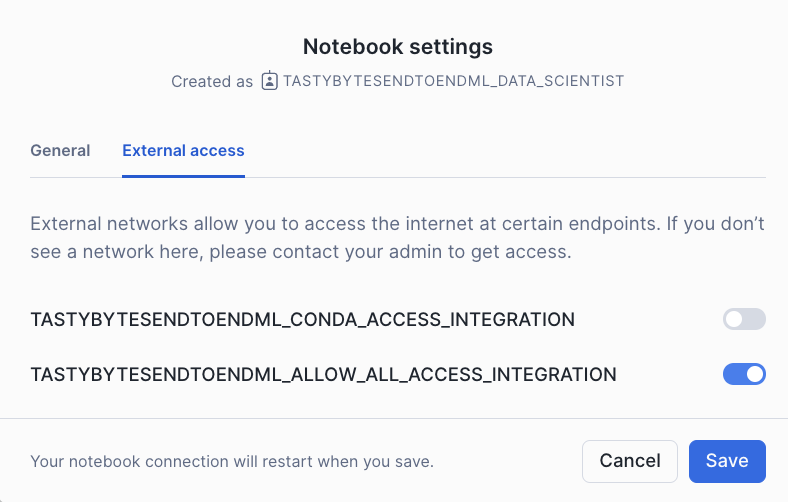
Task: Click the grey knob on the CONDA toggle
Action: [x=735, y=320]
